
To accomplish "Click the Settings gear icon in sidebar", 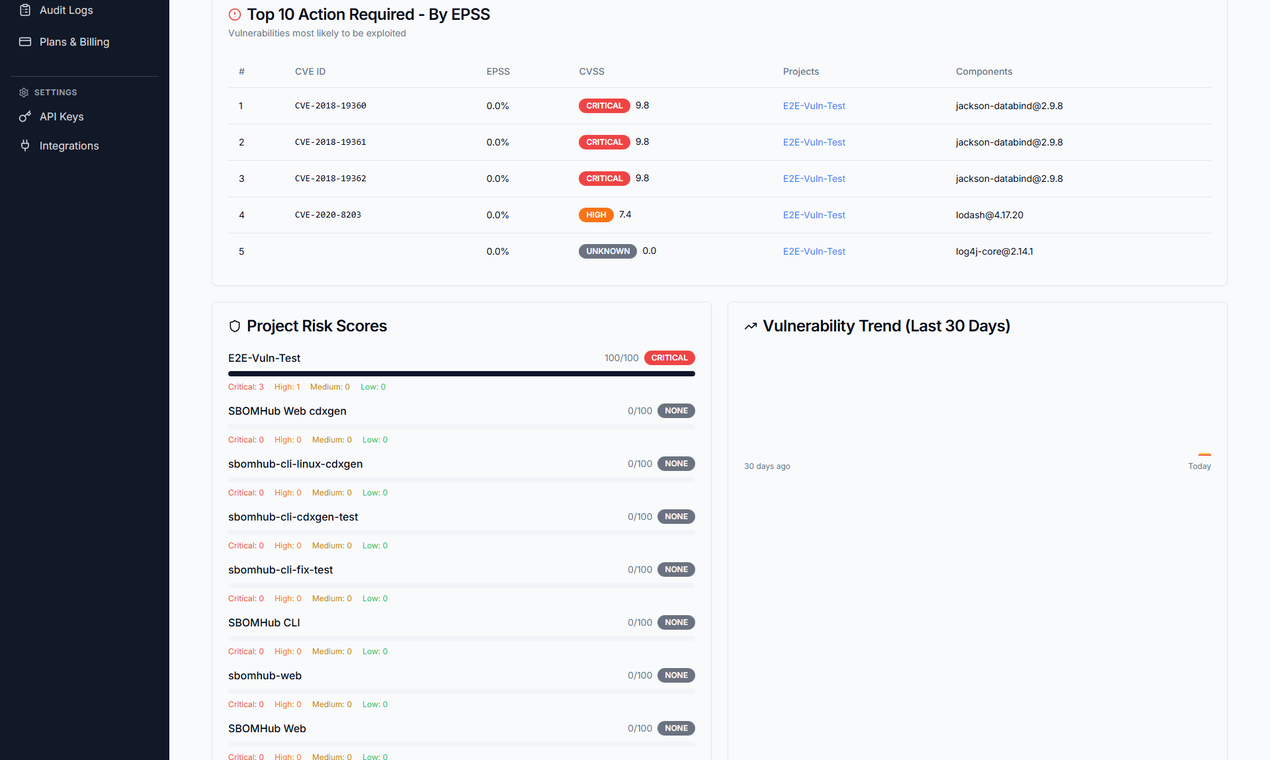I will (24, 92).
